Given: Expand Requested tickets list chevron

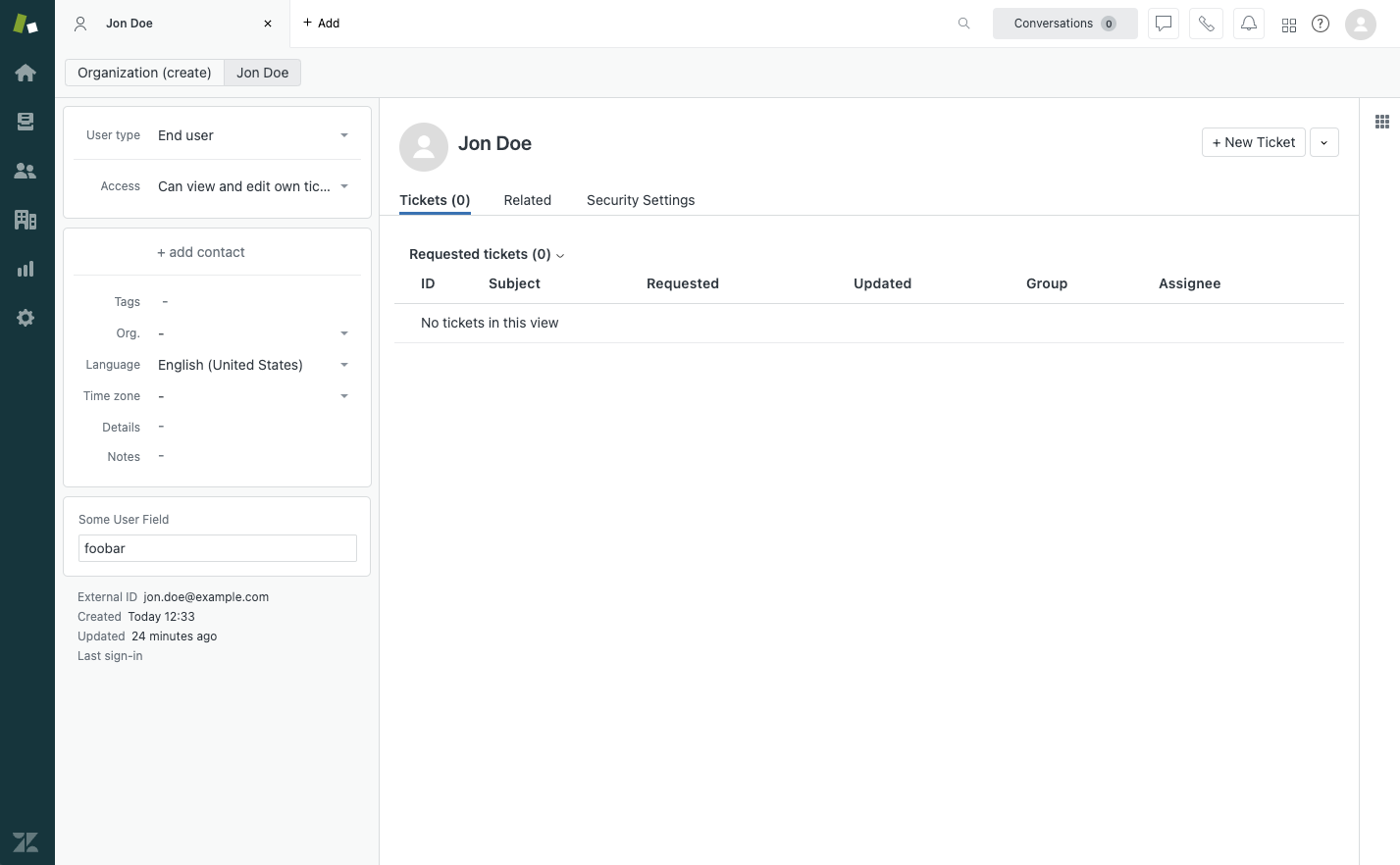Looking at the screenshot, I should tap(560, 255).
